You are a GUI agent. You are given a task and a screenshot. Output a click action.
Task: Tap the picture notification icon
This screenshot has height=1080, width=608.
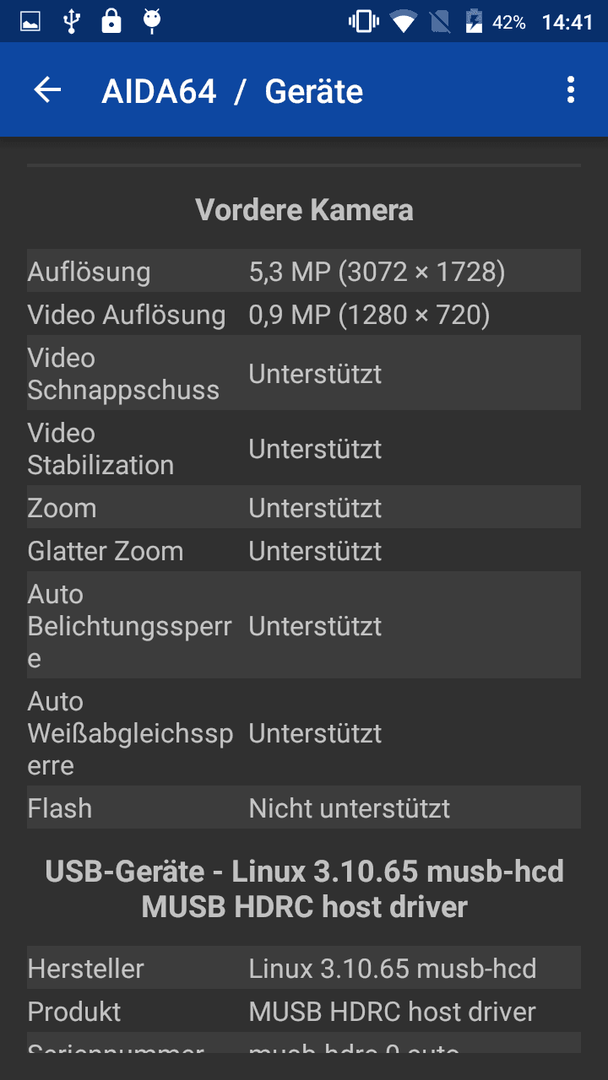pos(30,22)
